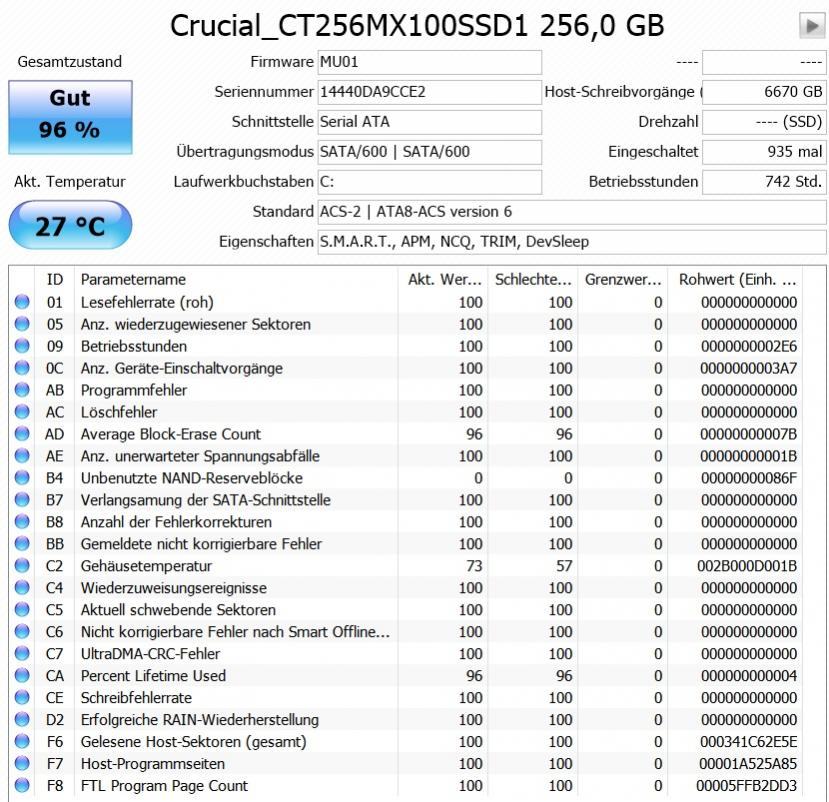Select 'Anz. Geräte-Einschaltvorgänge' parameter name
829x802 pixels.
pyautogui.click(x=181, y=368)
